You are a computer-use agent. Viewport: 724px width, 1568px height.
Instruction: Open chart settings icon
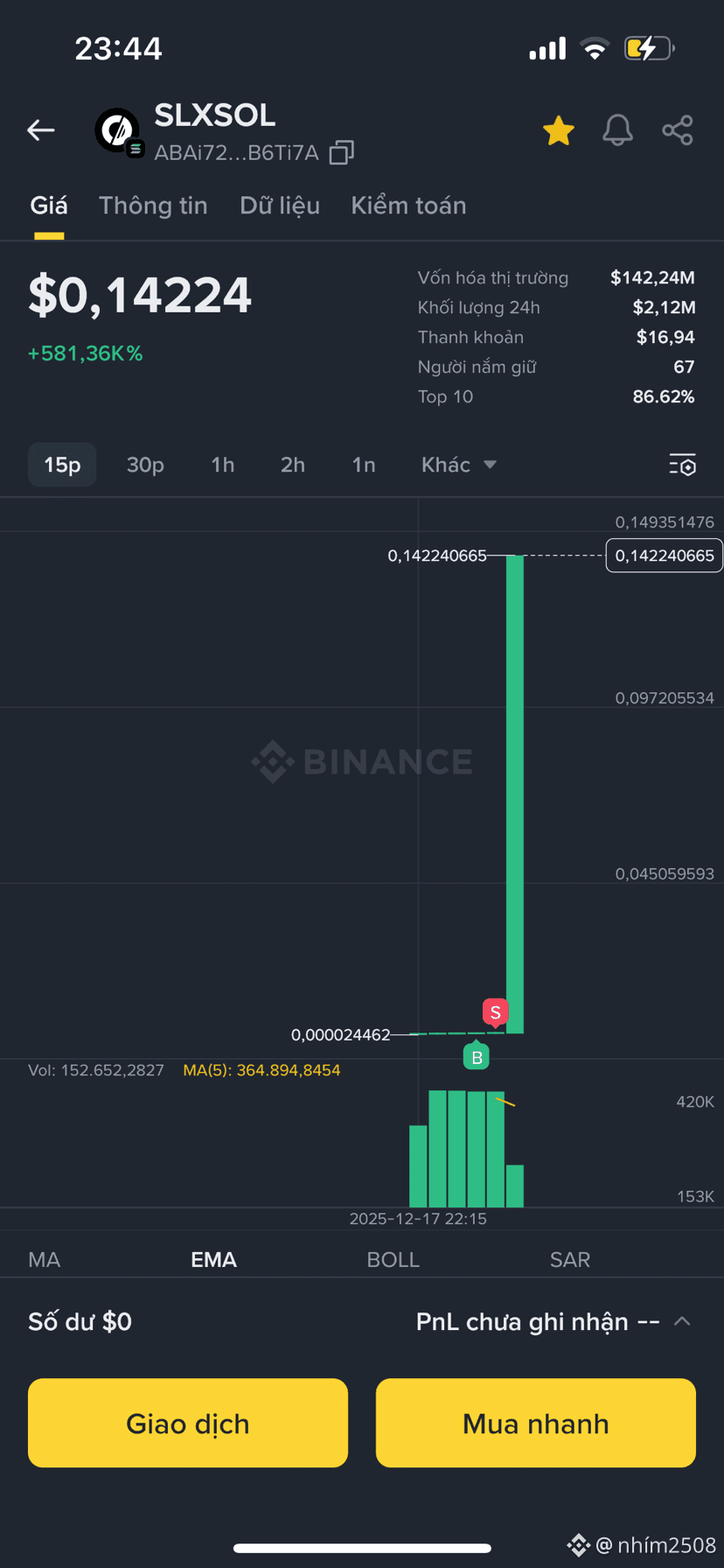point(683,465)
